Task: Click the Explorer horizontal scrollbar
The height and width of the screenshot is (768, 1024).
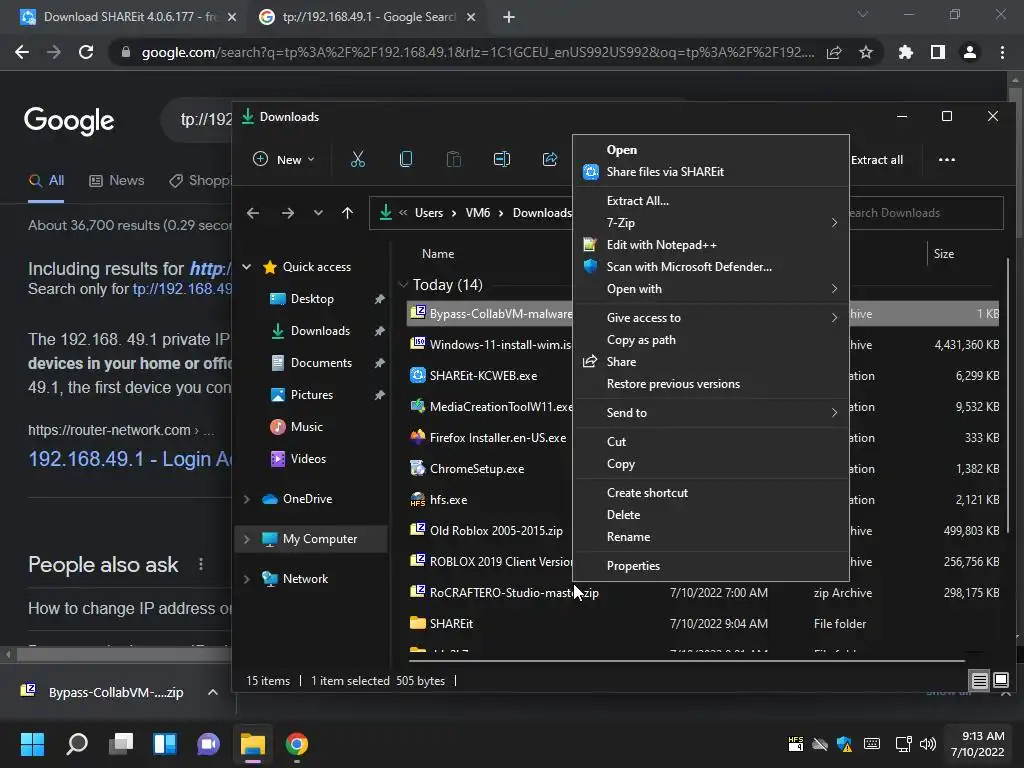Action: [x=686, y=661]
